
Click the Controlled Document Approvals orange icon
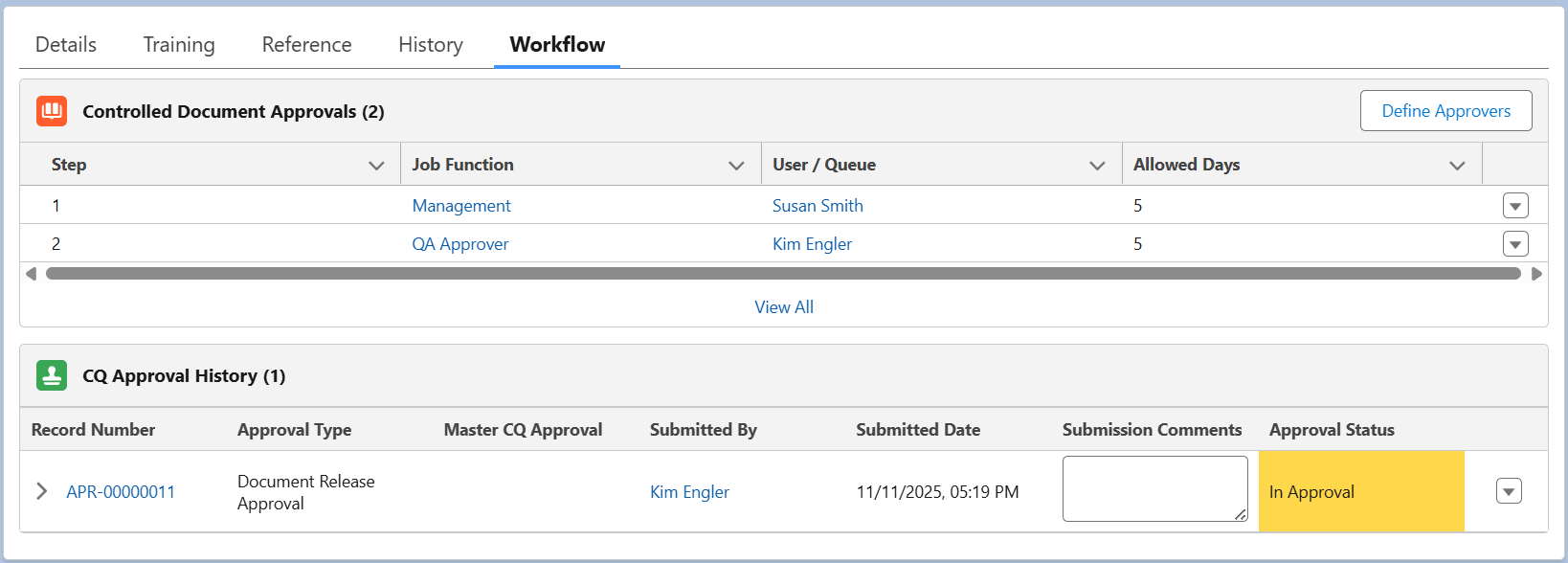[52, 111]
